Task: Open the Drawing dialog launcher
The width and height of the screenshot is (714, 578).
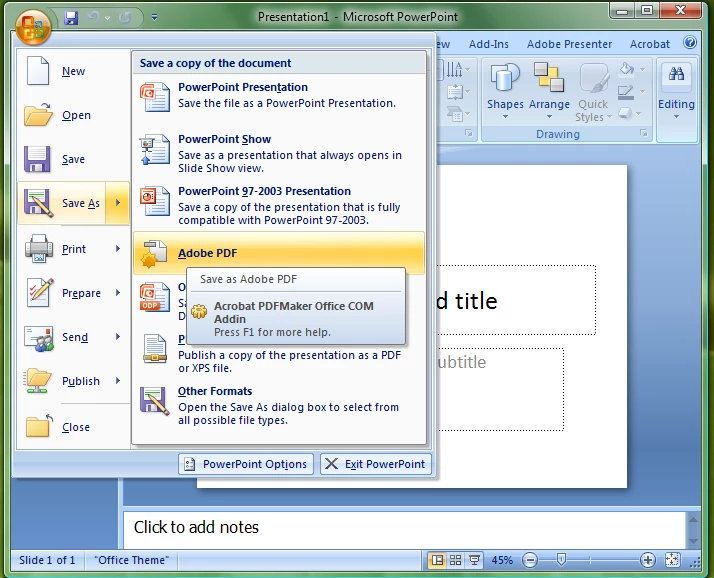Action: point(643,133)
